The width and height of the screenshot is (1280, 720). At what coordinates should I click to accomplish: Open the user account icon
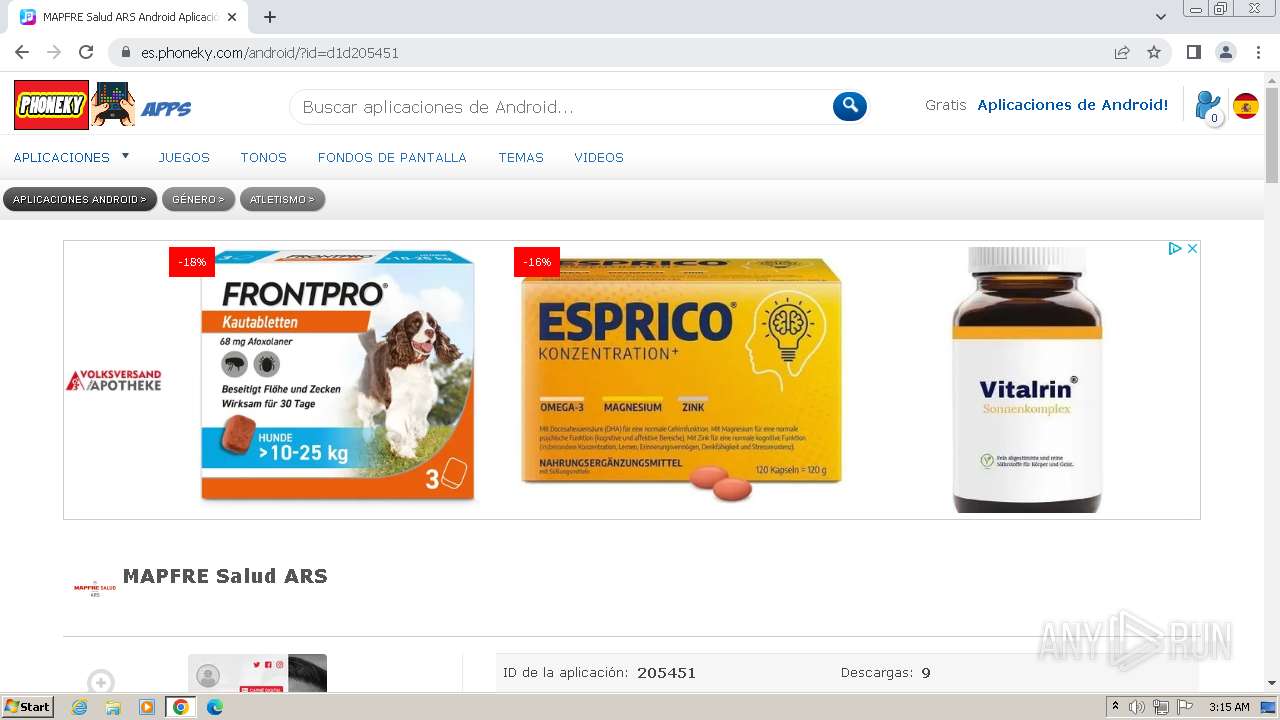(x=1208, y=106)
